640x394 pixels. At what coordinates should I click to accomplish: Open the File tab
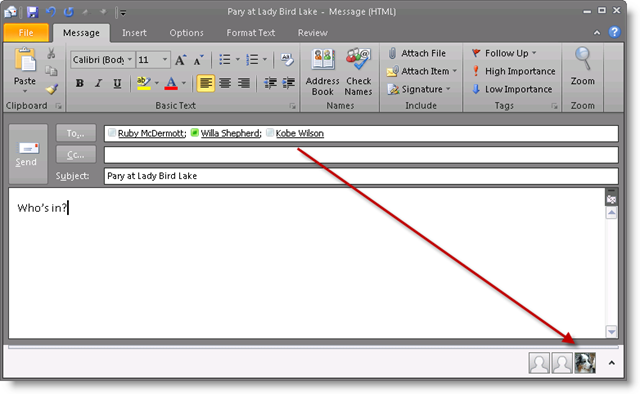tap(26, 33)
